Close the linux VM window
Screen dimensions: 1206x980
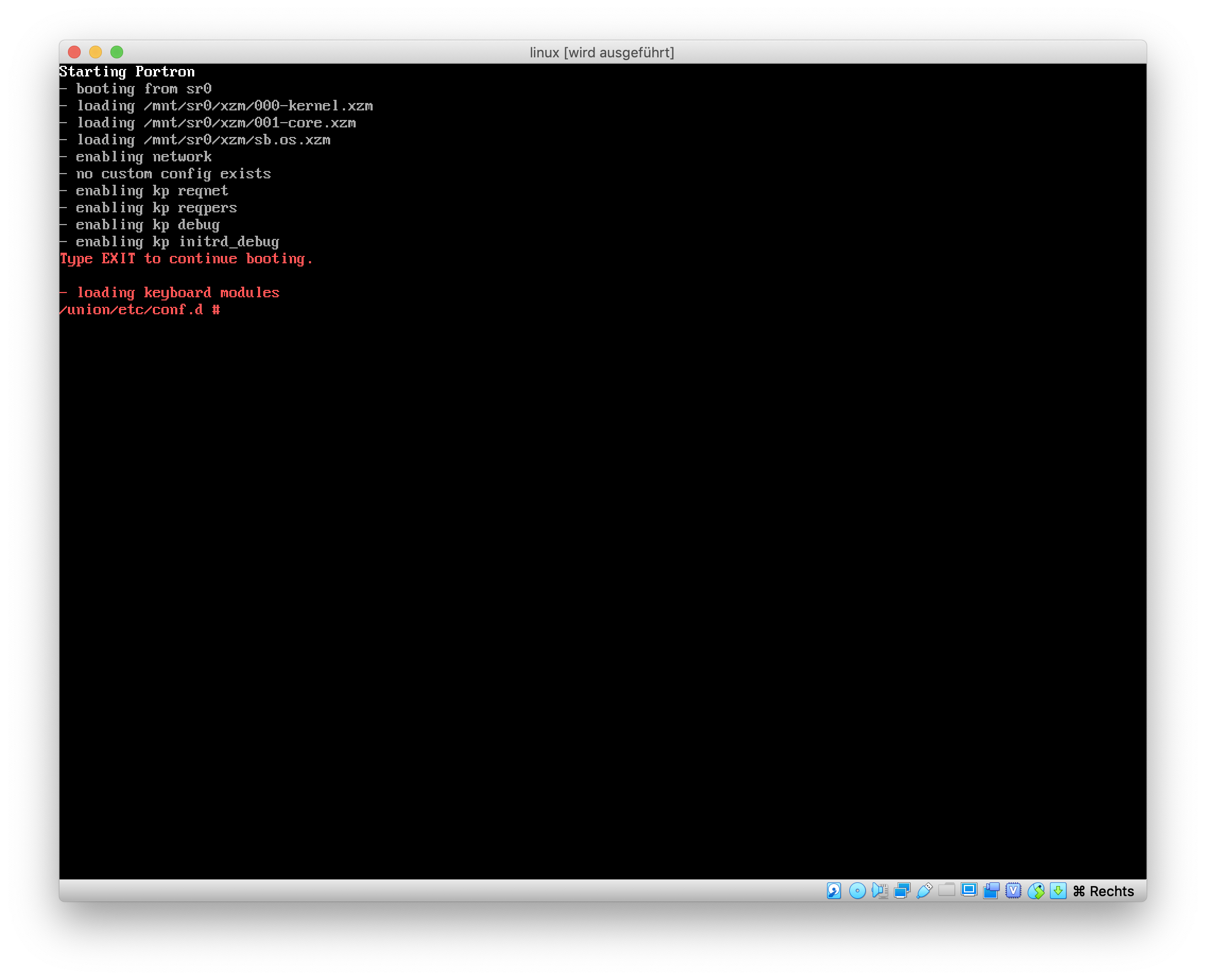pyautogui.click(x=74, y=52)
